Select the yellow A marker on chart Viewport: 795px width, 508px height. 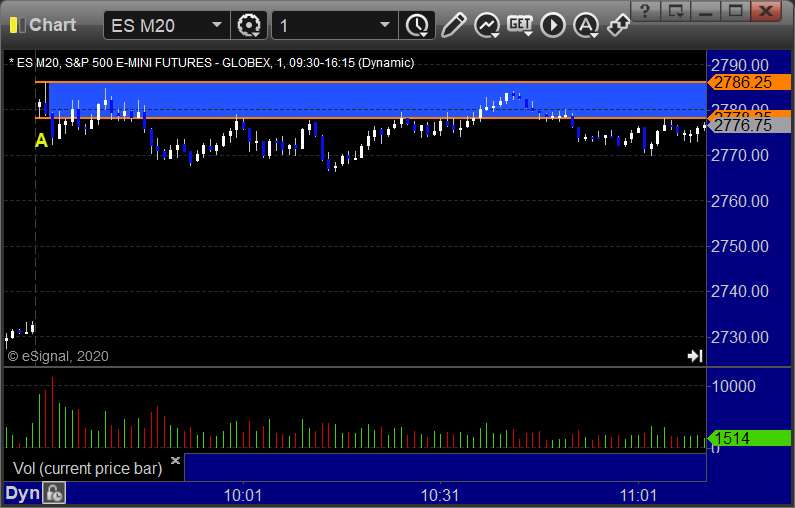point(41,140)
